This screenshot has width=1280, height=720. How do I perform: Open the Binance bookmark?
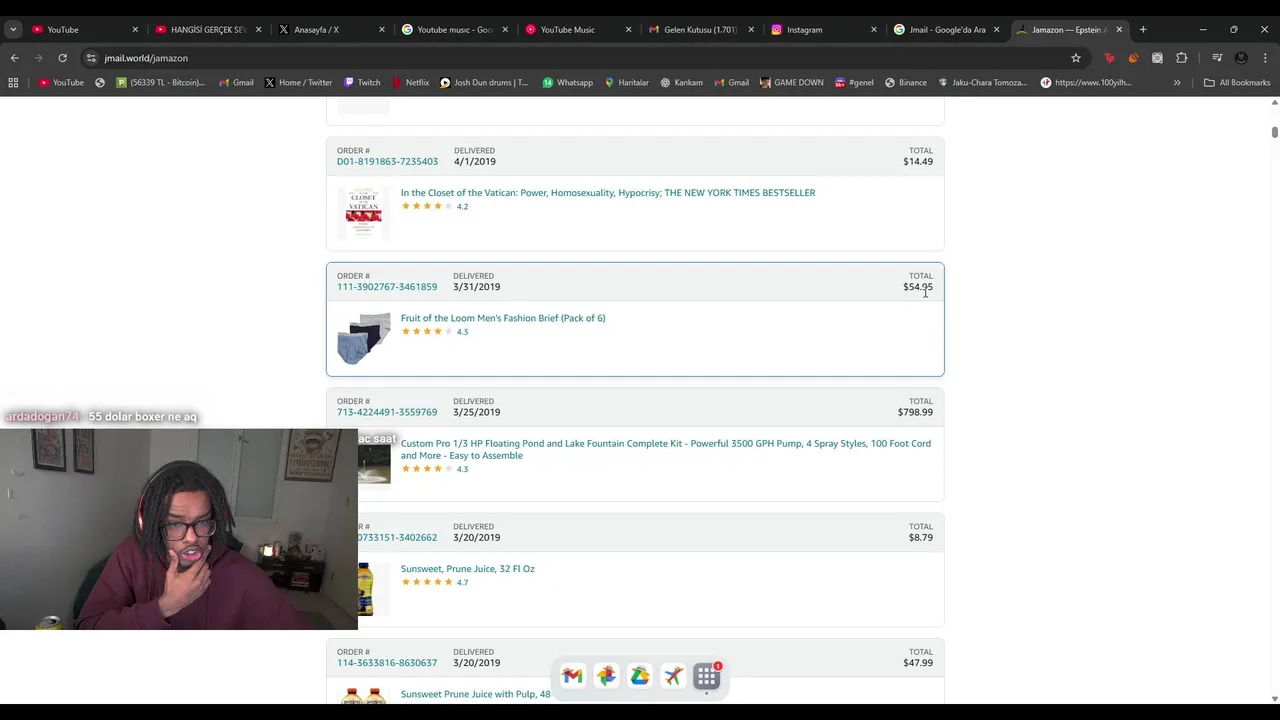coord(905,83)
